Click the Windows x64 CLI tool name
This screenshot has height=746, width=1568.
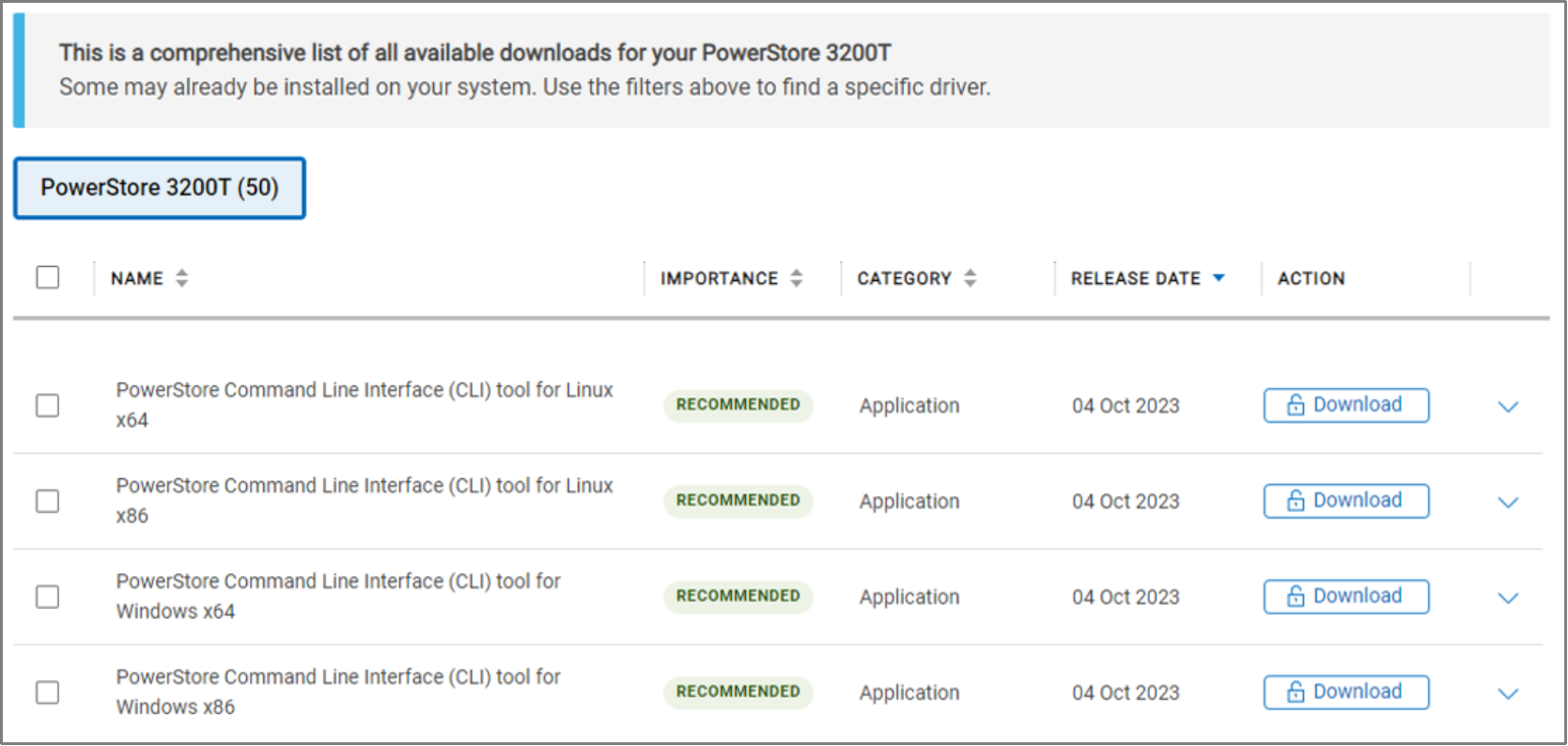pos(338,597)
